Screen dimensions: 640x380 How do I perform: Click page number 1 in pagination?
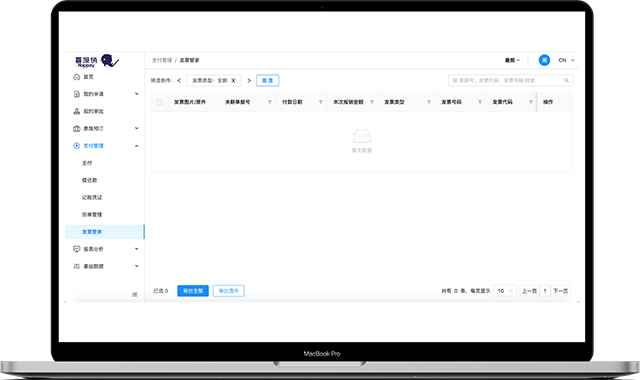click(x=545, y=291)
